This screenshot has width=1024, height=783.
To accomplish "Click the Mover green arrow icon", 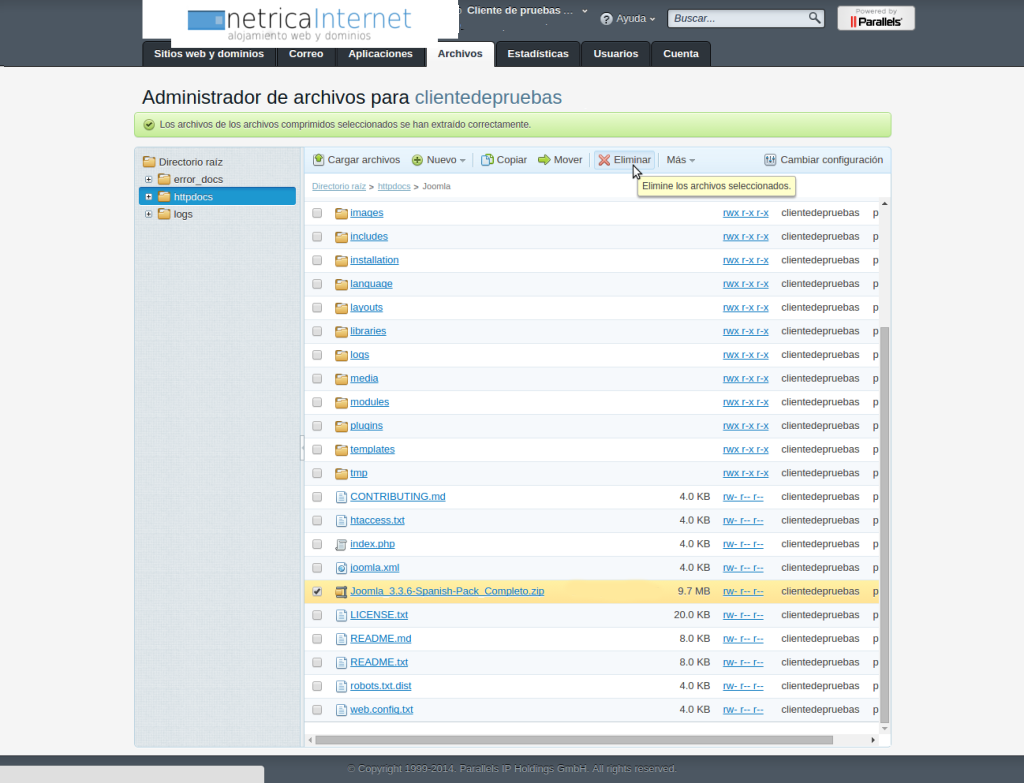I will (x=544, y=160).
